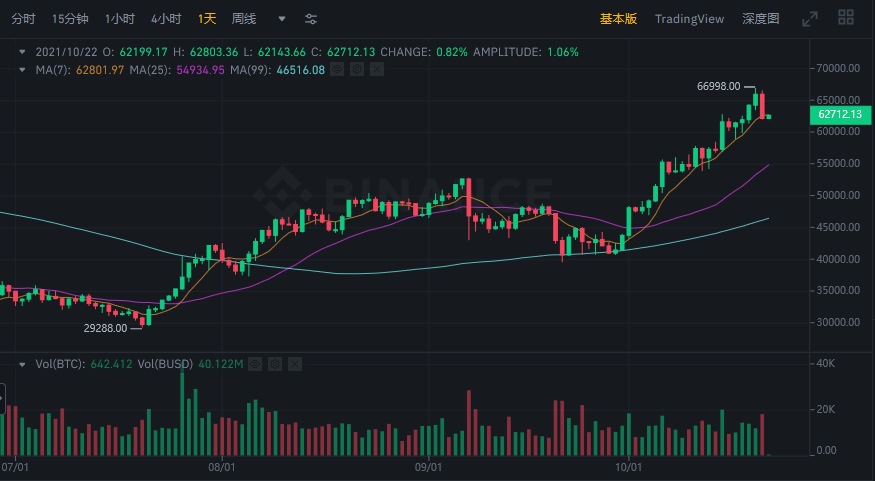Open the 深度图 depth chart view
The width and height of the screenshot is (875, 481).
pyautogui.click(x=761, y=19)
